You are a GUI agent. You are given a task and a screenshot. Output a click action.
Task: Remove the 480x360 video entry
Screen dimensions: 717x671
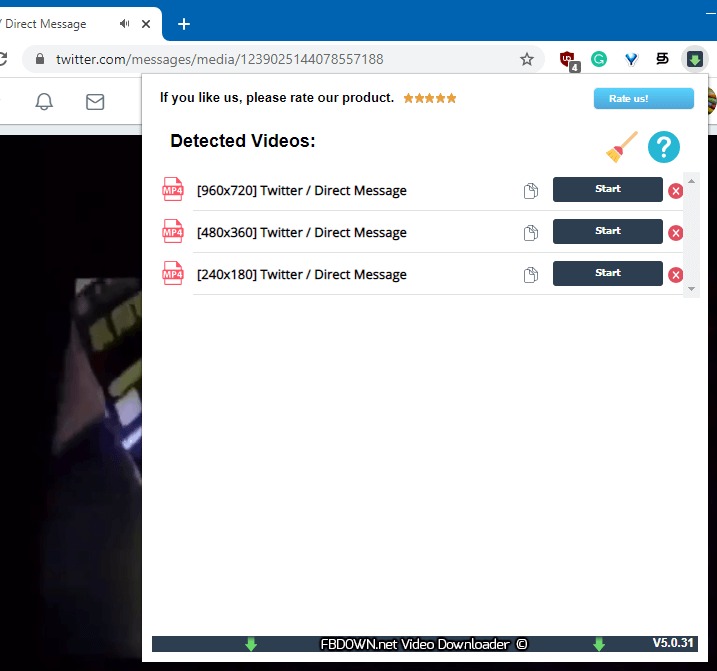(x=675, y=233)
